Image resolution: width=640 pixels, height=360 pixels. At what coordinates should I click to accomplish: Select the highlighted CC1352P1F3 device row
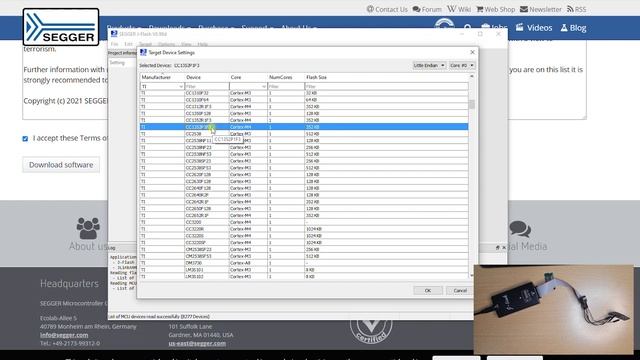[x=304, y=127]
